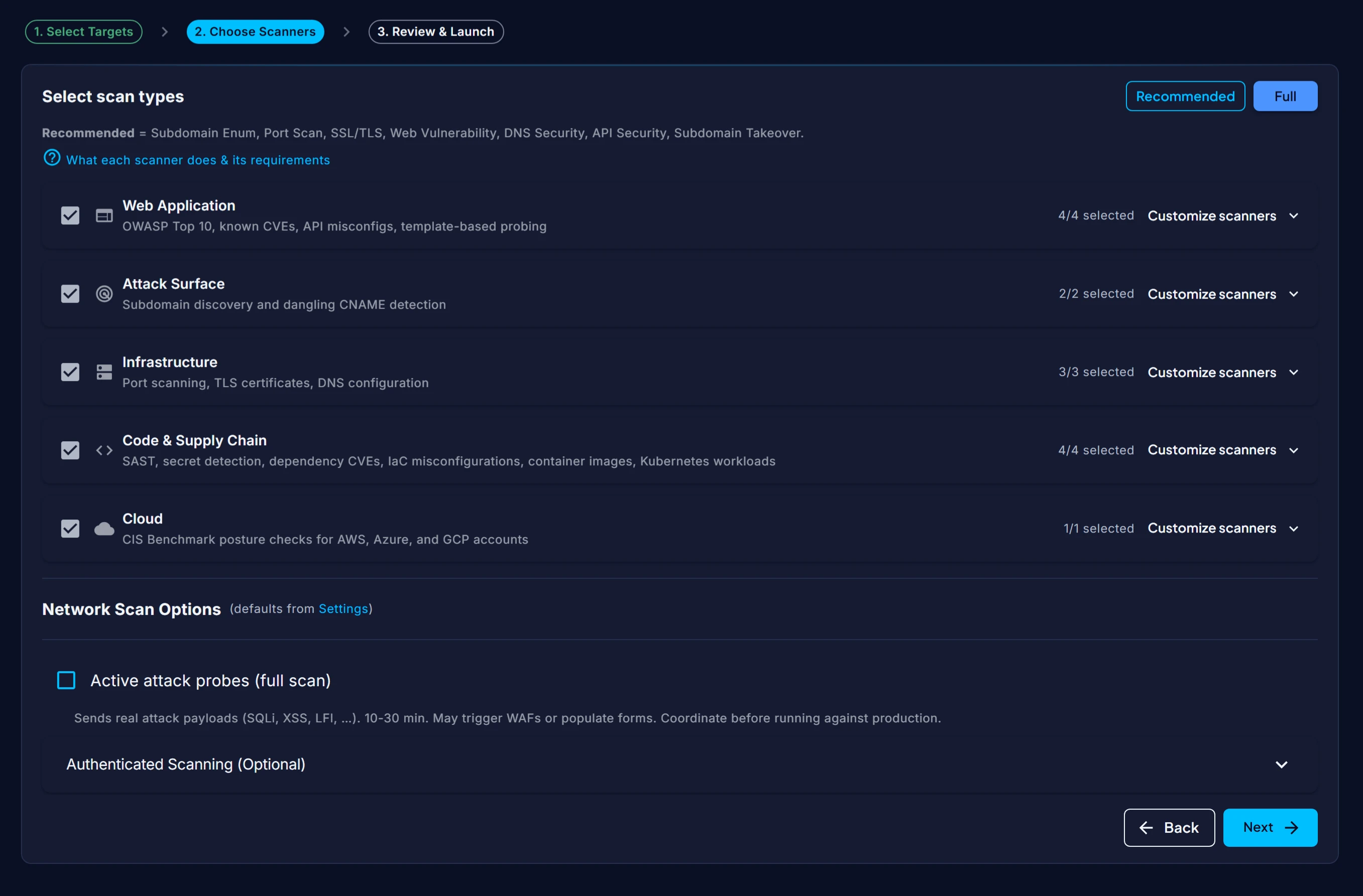Click the '2/2 selected' count text
This screenshot has height=896, width=1363.
click(1096, 294)
